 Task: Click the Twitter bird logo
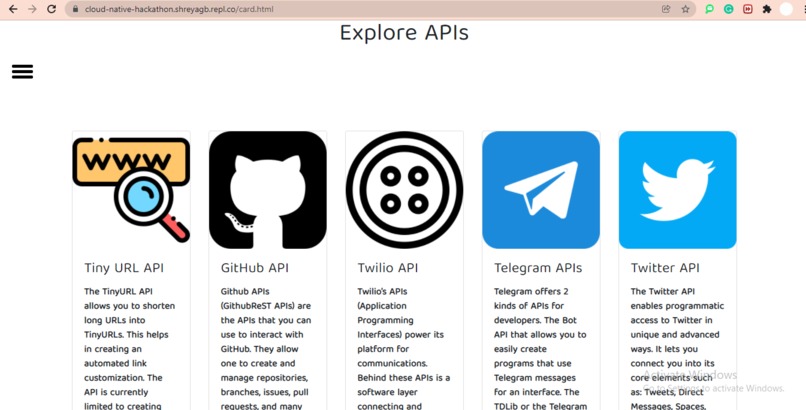click(677, 190)
